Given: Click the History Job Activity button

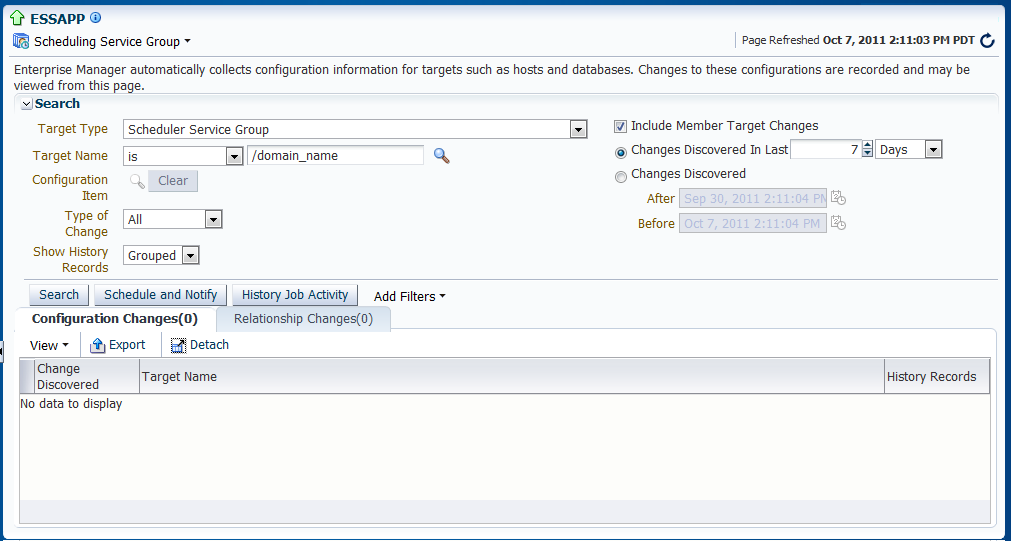Looking at the screenshot, I should pyautogui.click(x=295, y=295).
